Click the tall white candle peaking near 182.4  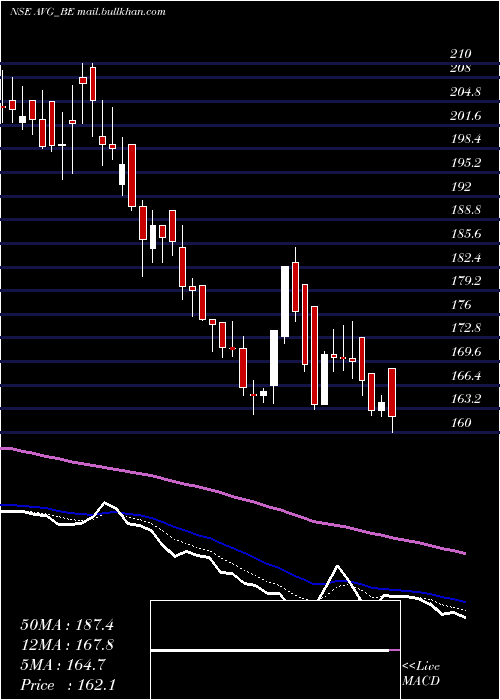285,301
